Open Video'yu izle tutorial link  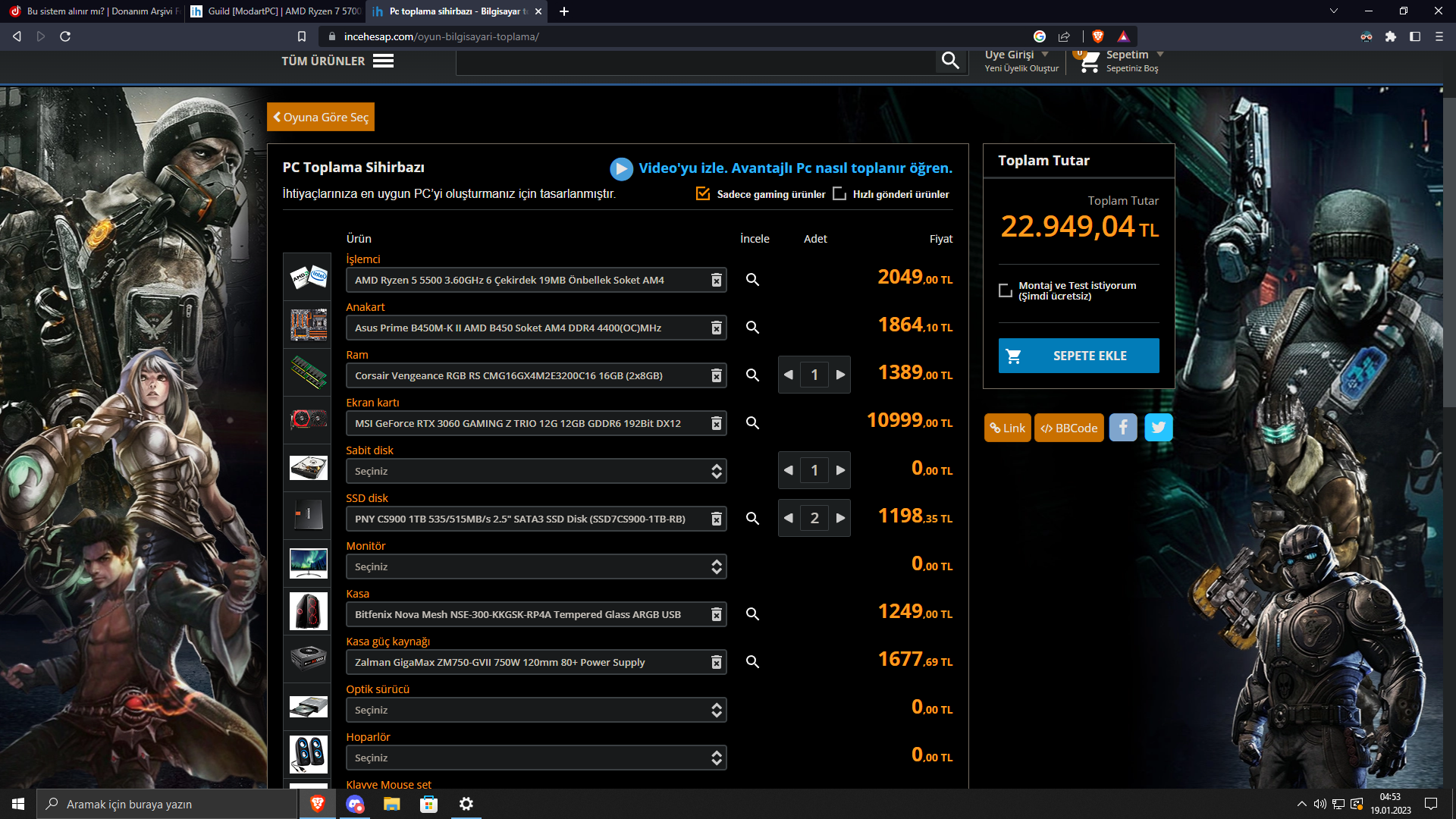(795, 168)
